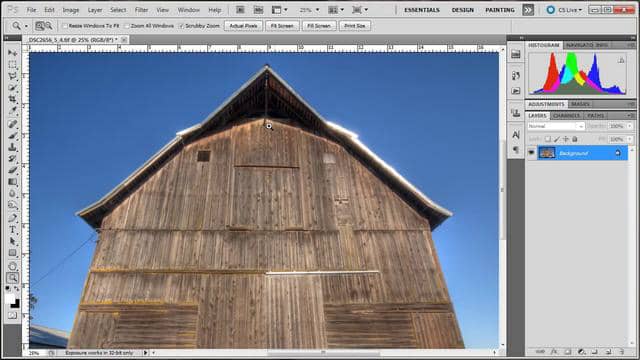
Task: Click the Fit Screen button
Action: click(282, 26)
